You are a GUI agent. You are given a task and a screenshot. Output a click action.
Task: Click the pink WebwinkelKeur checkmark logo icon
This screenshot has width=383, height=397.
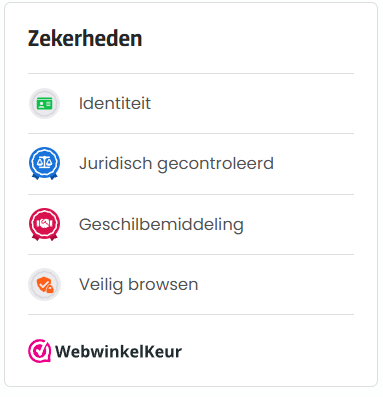39,351
